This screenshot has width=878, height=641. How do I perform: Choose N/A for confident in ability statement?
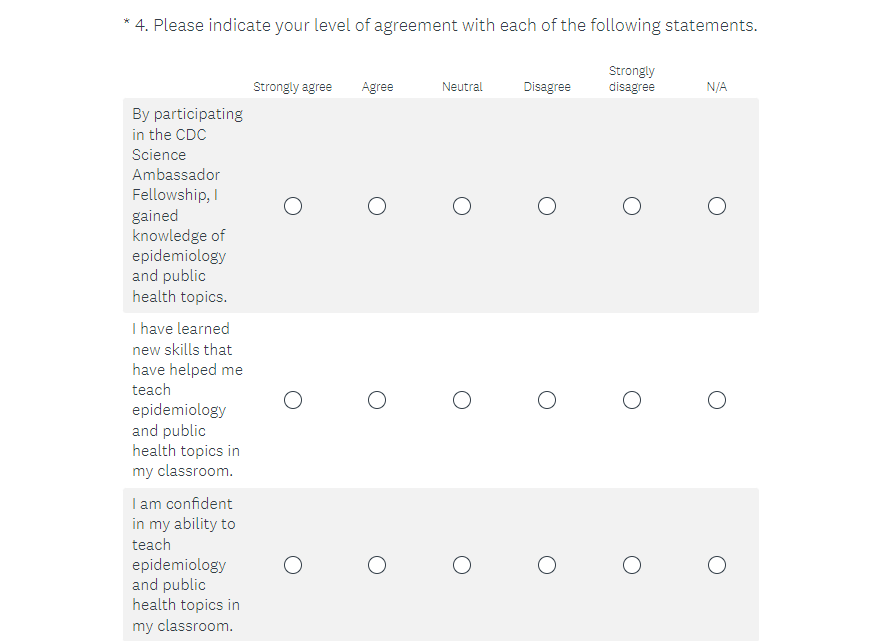point(717,565)
